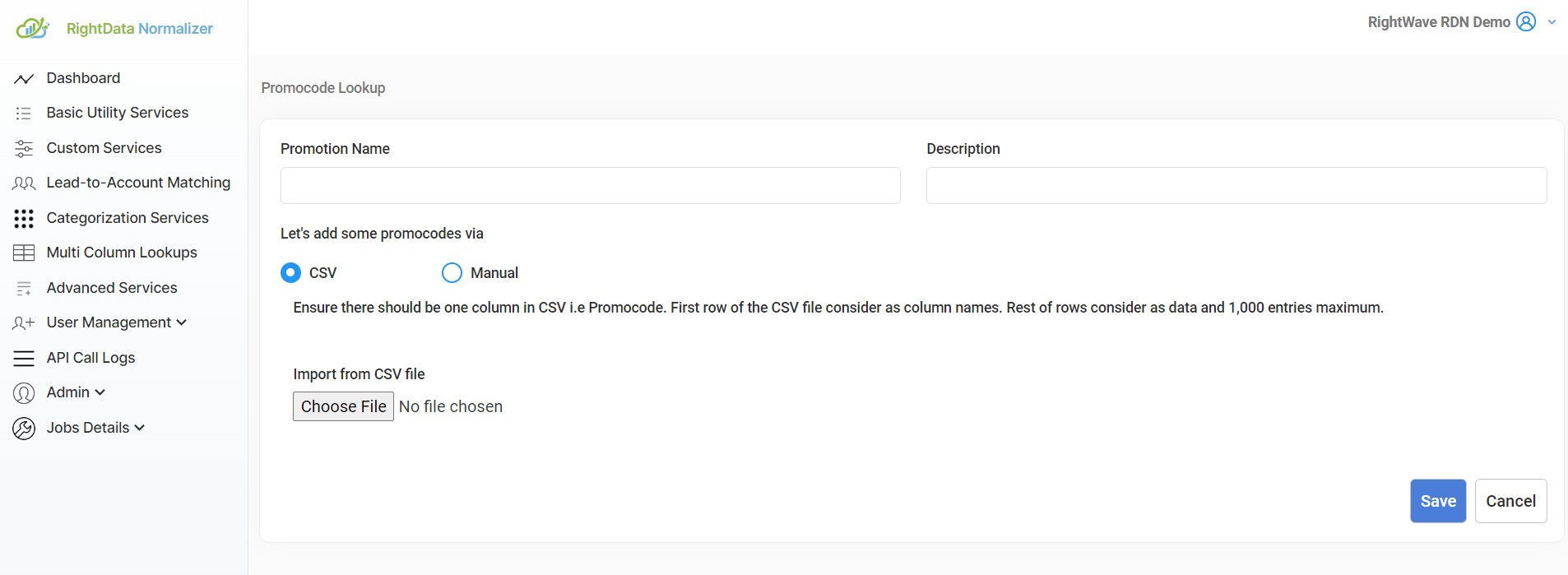Expand the Admin submenu chevron

pos(100,392)
